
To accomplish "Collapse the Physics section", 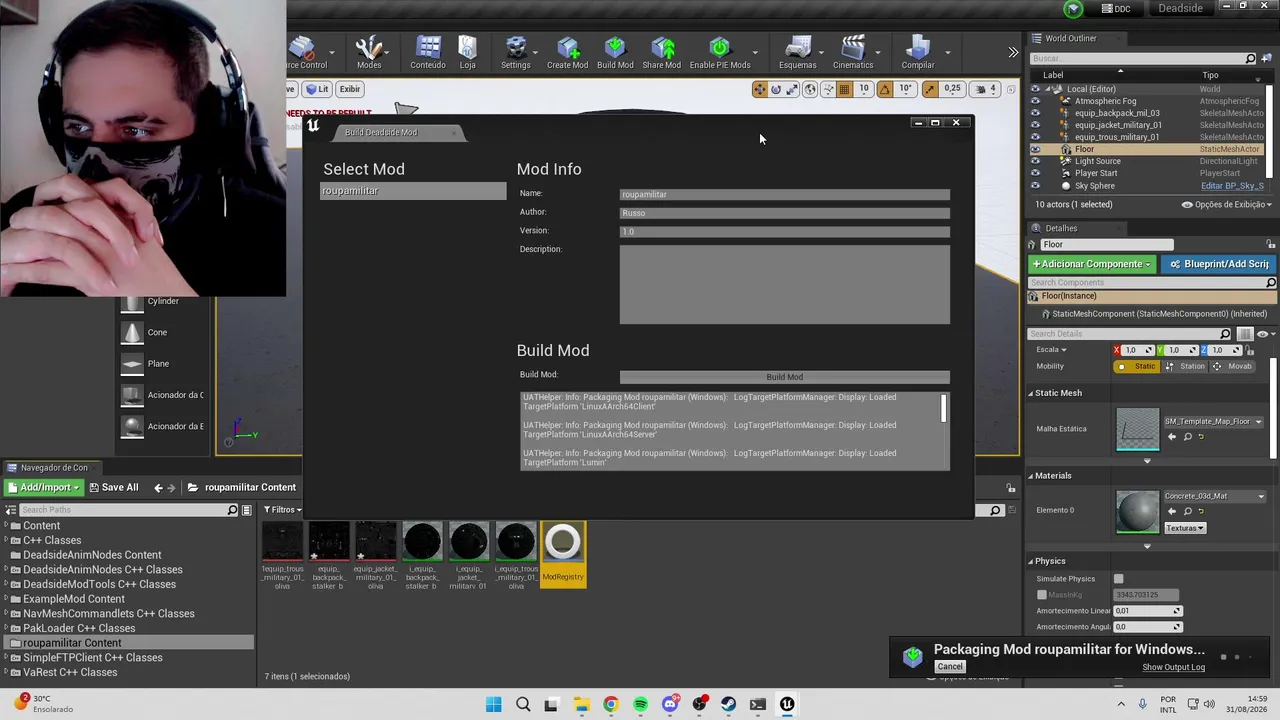I will [x=1031, y=561].
